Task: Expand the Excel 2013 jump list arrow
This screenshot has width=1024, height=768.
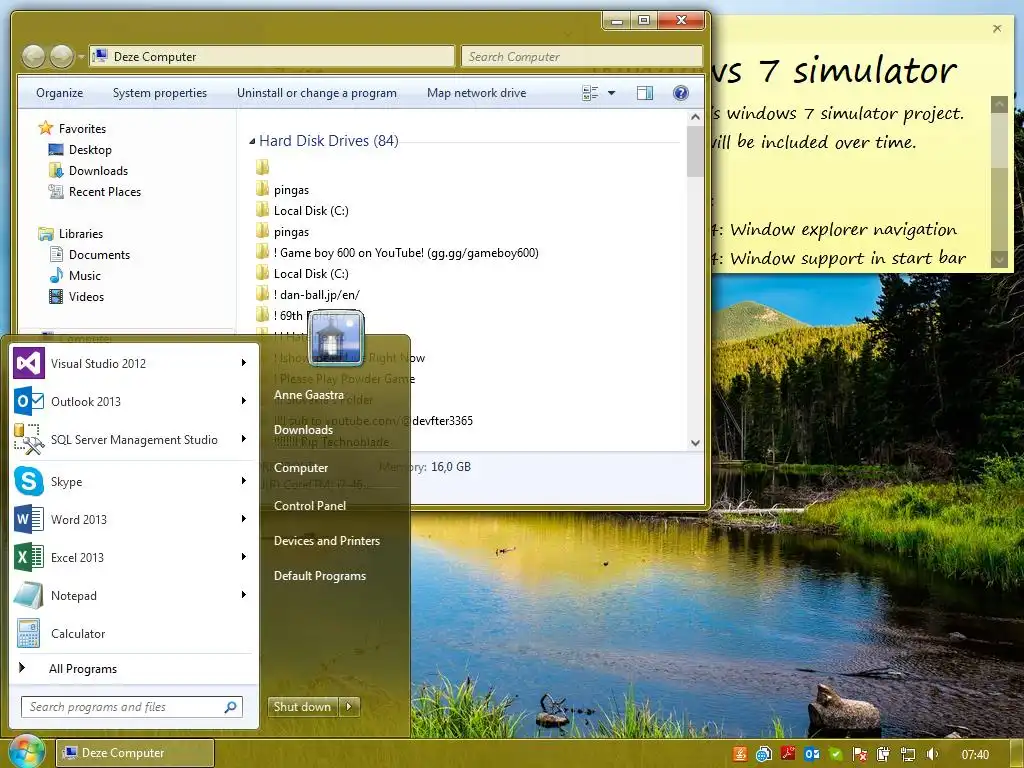Action: point(244,556)
